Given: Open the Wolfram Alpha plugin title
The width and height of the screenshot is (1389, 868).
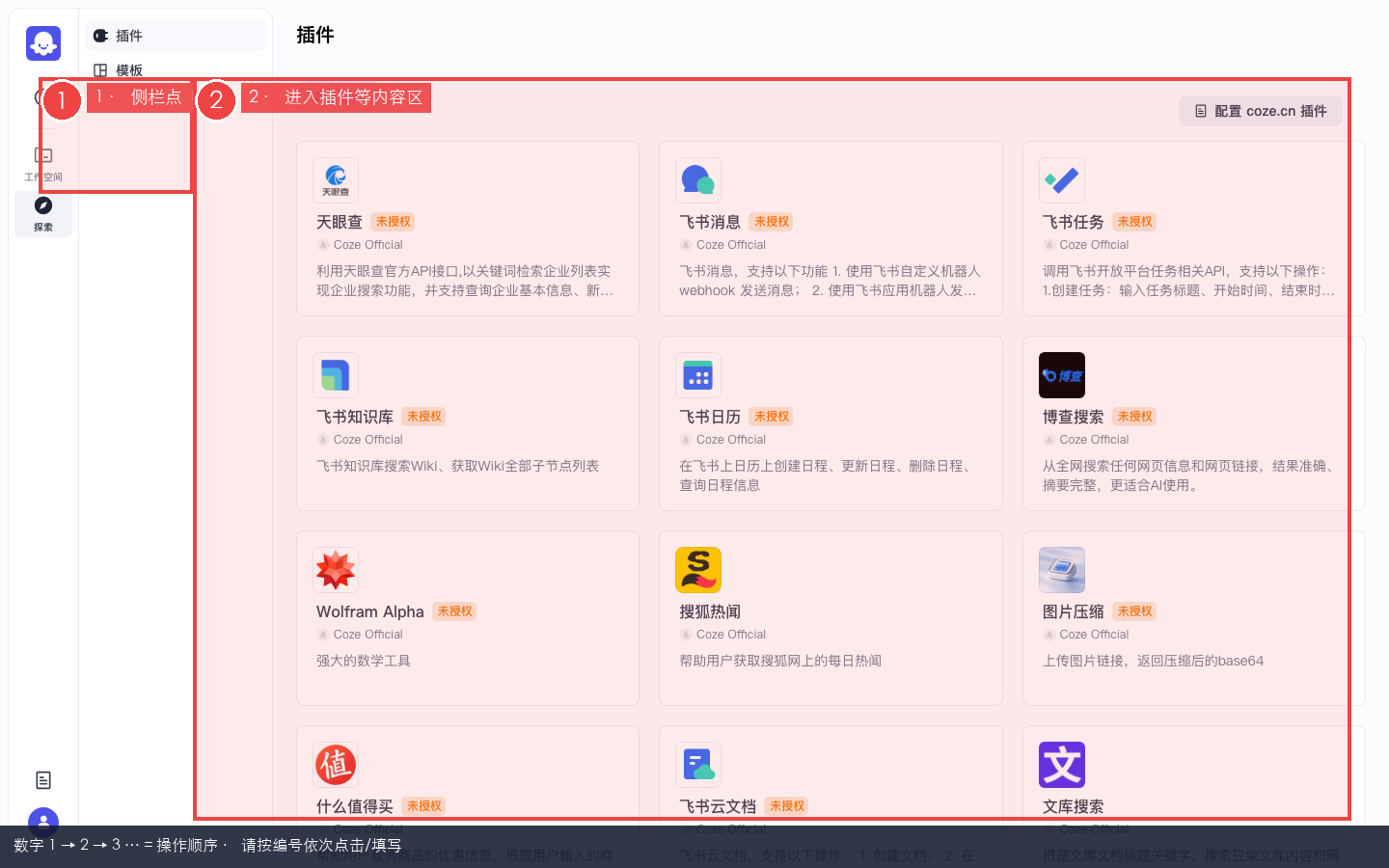Looking at the screenshot, I should point(370,611).
